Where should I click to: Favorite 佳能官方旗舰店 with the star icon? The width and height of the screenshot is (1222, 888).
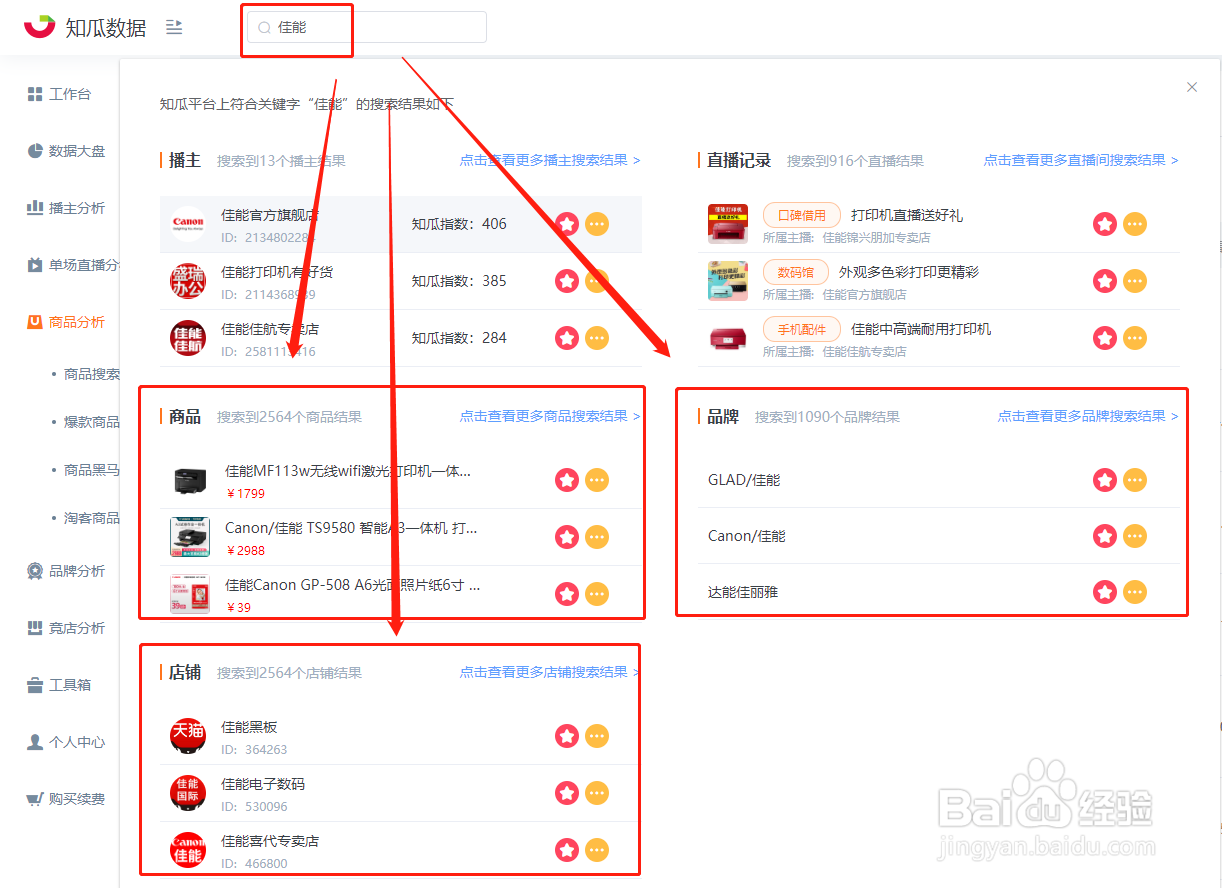point(567,224)
